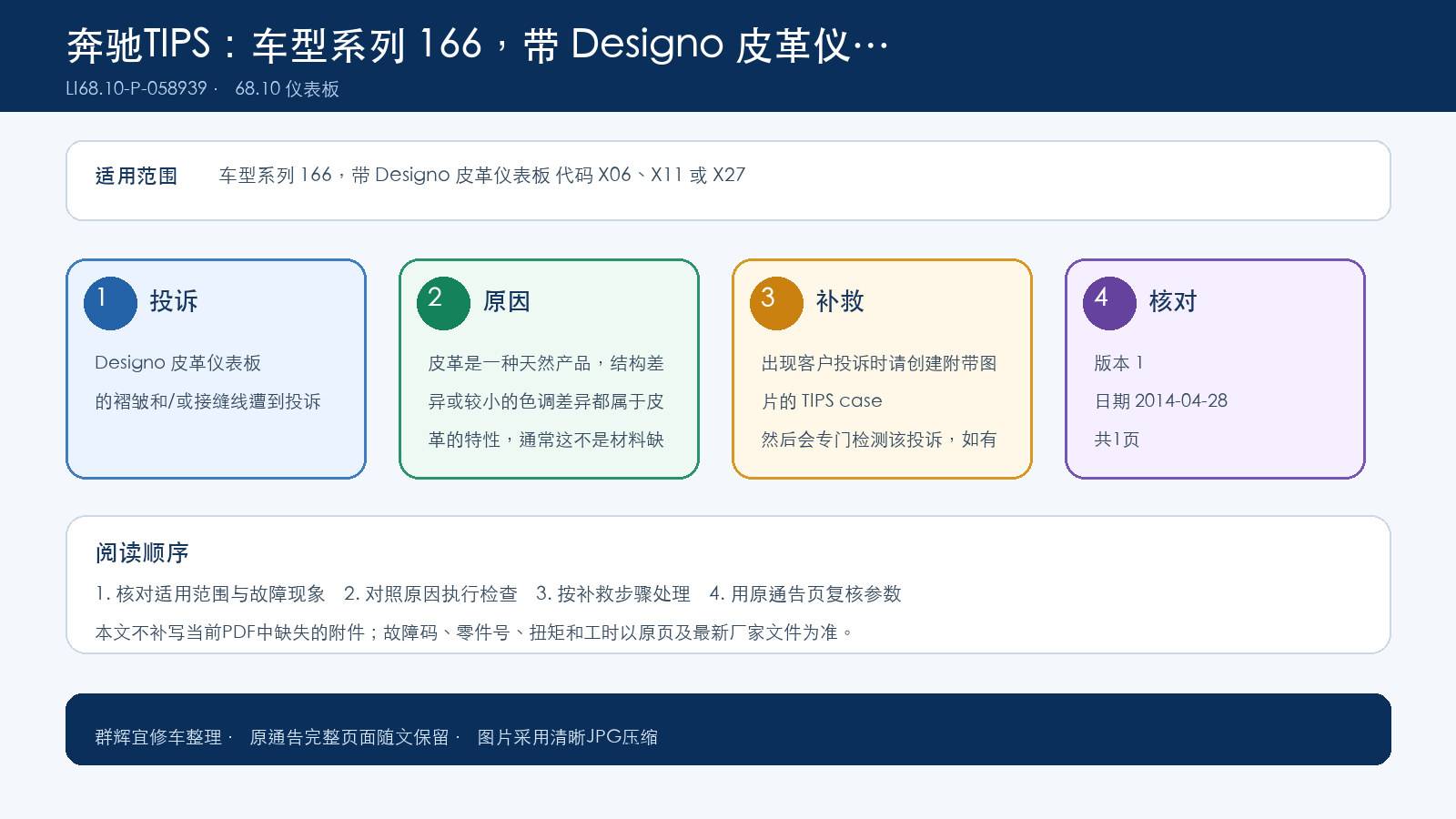The width and height of the screenshot is (1456, 819).
Task: Click step 4. 用原通告页复核参数
Action: tap(805, 594)
